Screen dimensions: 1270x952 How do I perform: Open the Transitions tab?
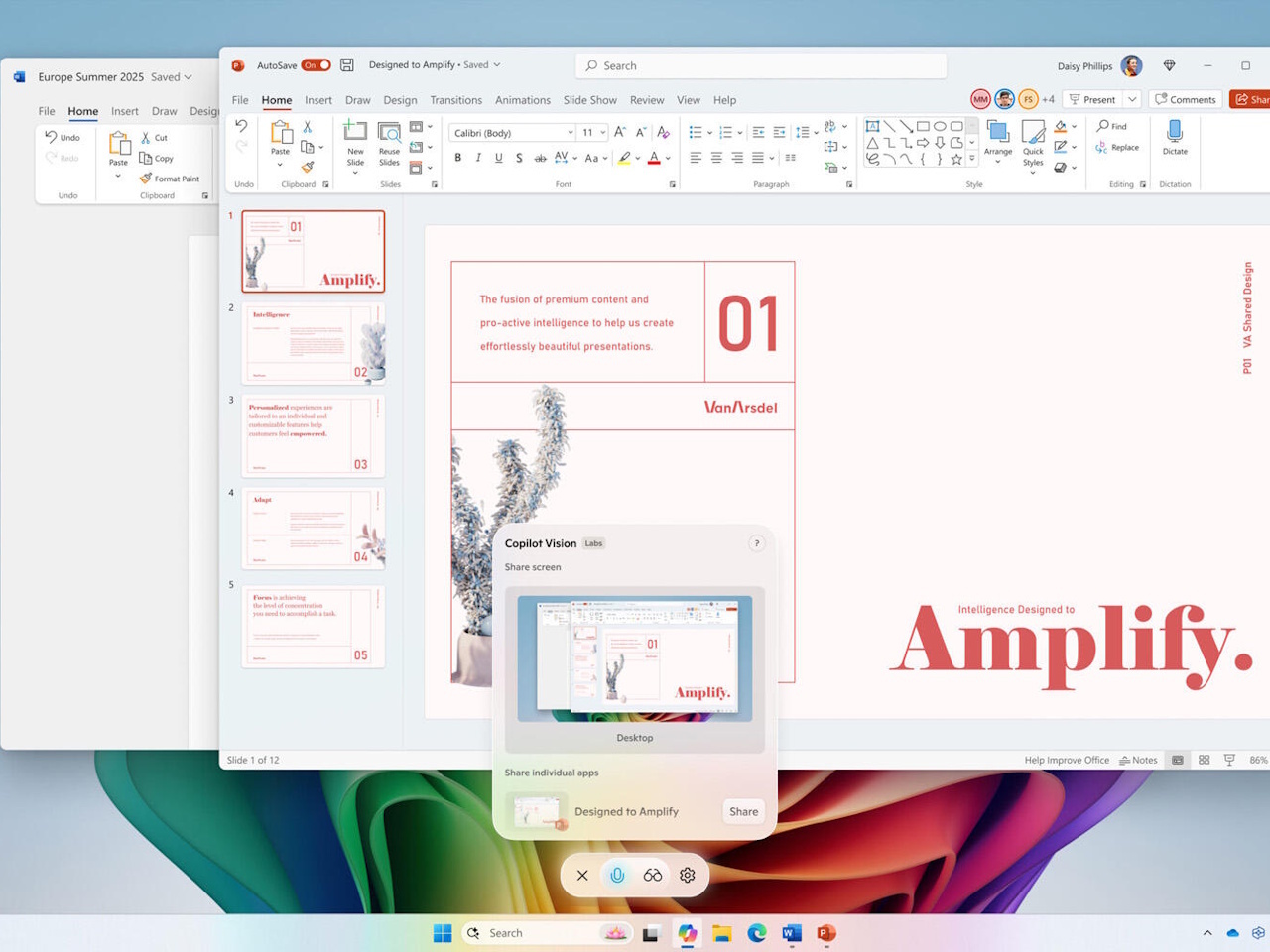(x=455, y=100)
